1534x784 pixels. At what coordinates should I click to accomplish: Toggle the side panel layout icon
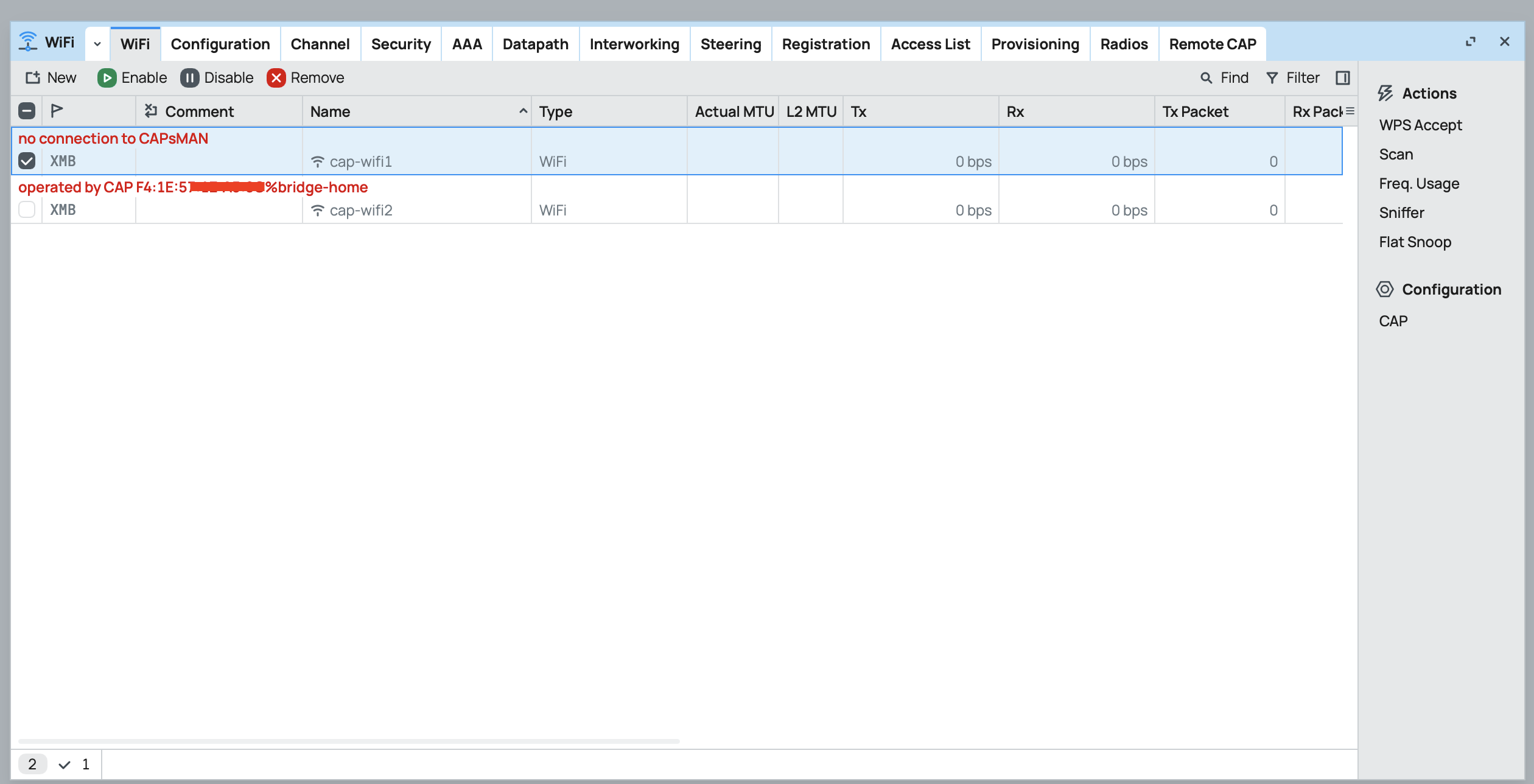pos(1342,78)
